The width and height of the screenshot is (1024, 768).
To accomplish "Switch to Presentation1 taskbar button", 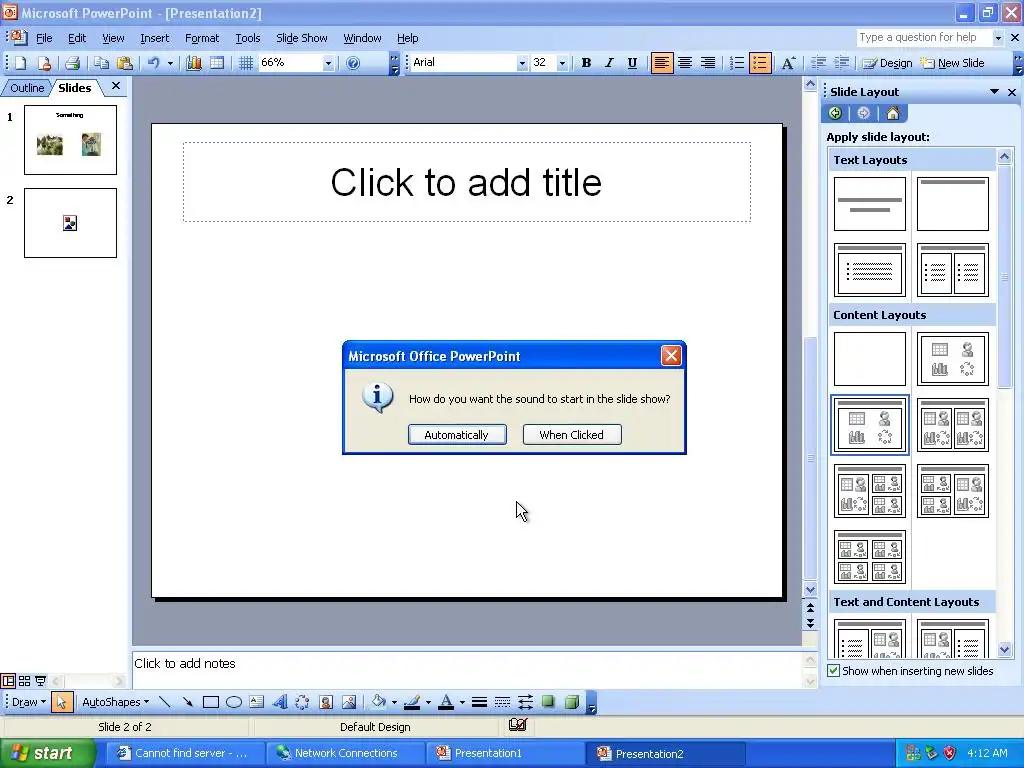I will pos(505,753).
